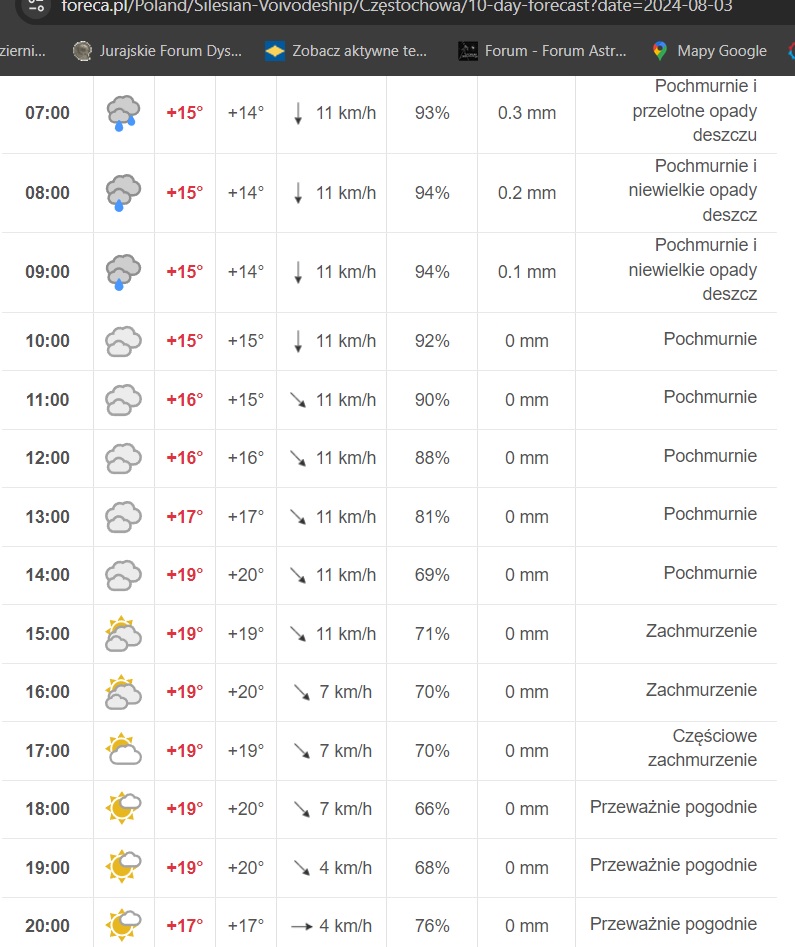Open the Zobacz aktywne te... bookmark
The height and width of the screenshot is (947, 795).
pos(346,50)
